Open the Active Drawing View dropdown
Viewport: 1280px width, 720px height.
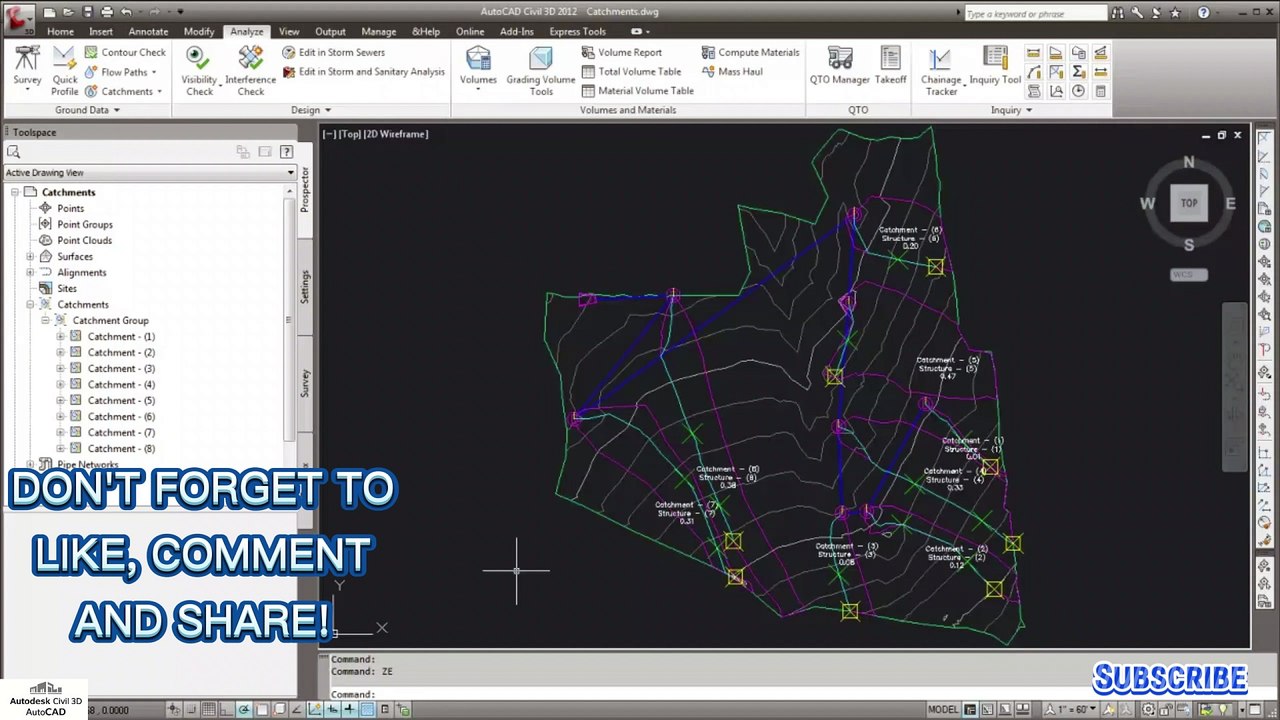pyautogui.click(x=290, y=173)
